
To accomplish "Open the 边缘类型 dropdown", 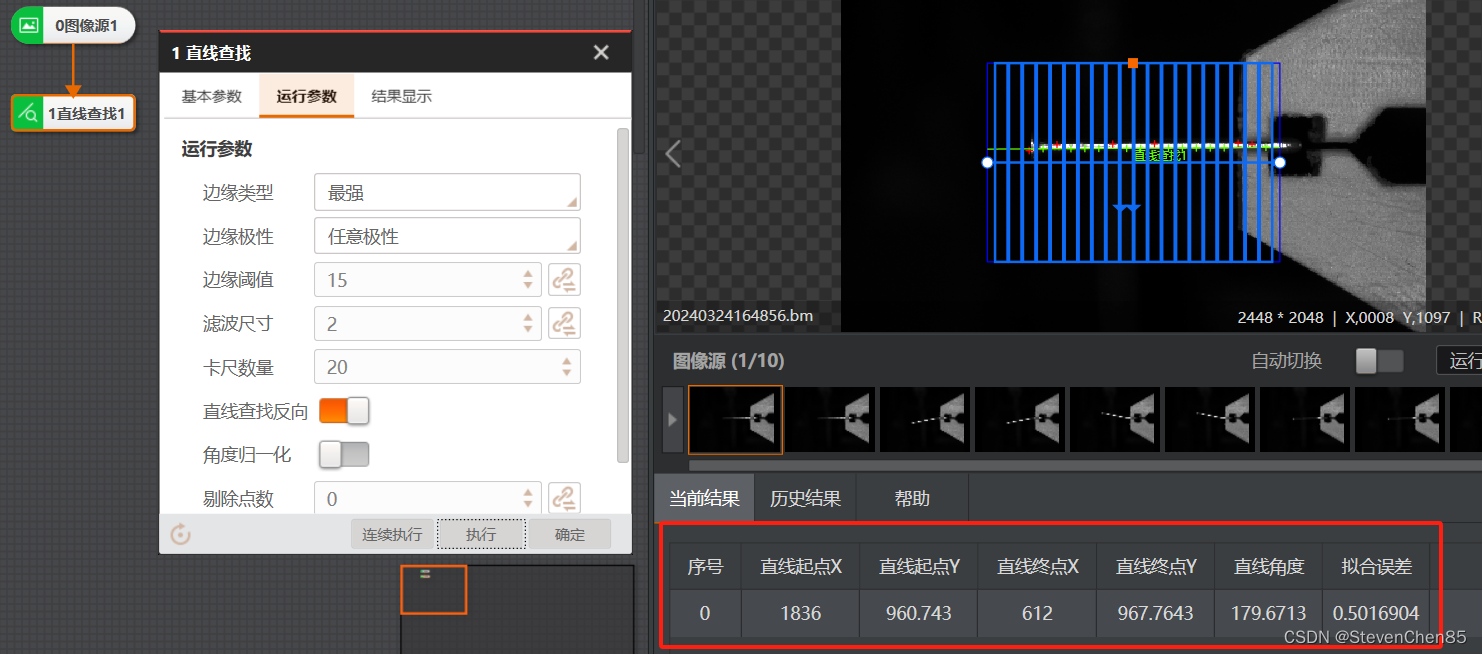I will (447, 191).
